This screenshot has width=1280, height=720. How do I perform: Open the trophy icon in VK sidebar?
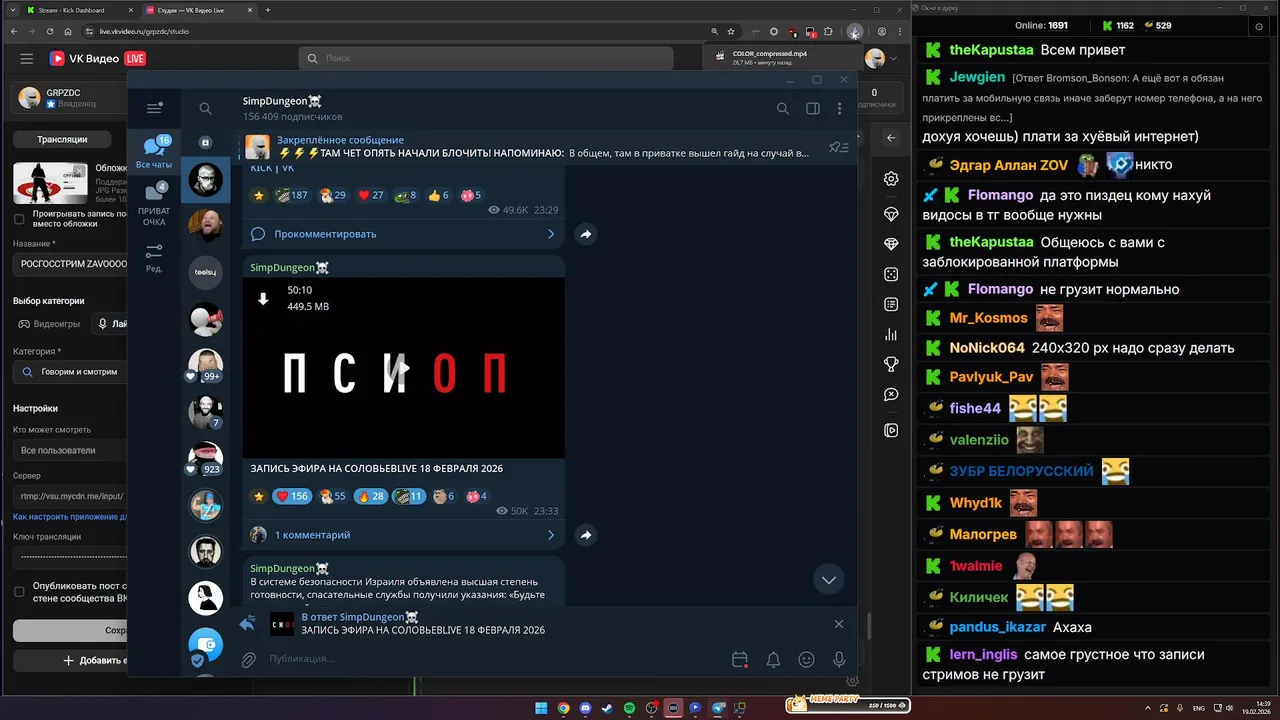point(891,364)
